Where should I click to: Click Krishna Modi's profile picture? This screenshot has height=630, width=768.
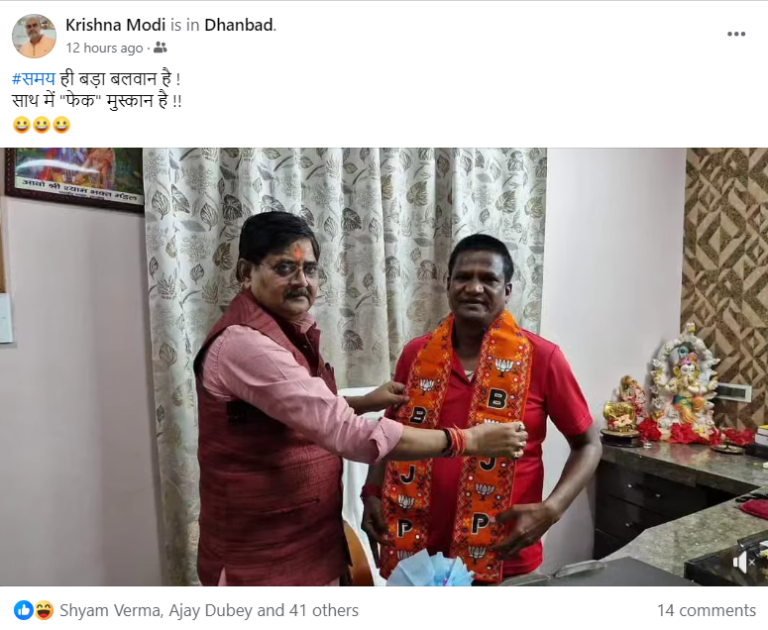pos(34,36)
